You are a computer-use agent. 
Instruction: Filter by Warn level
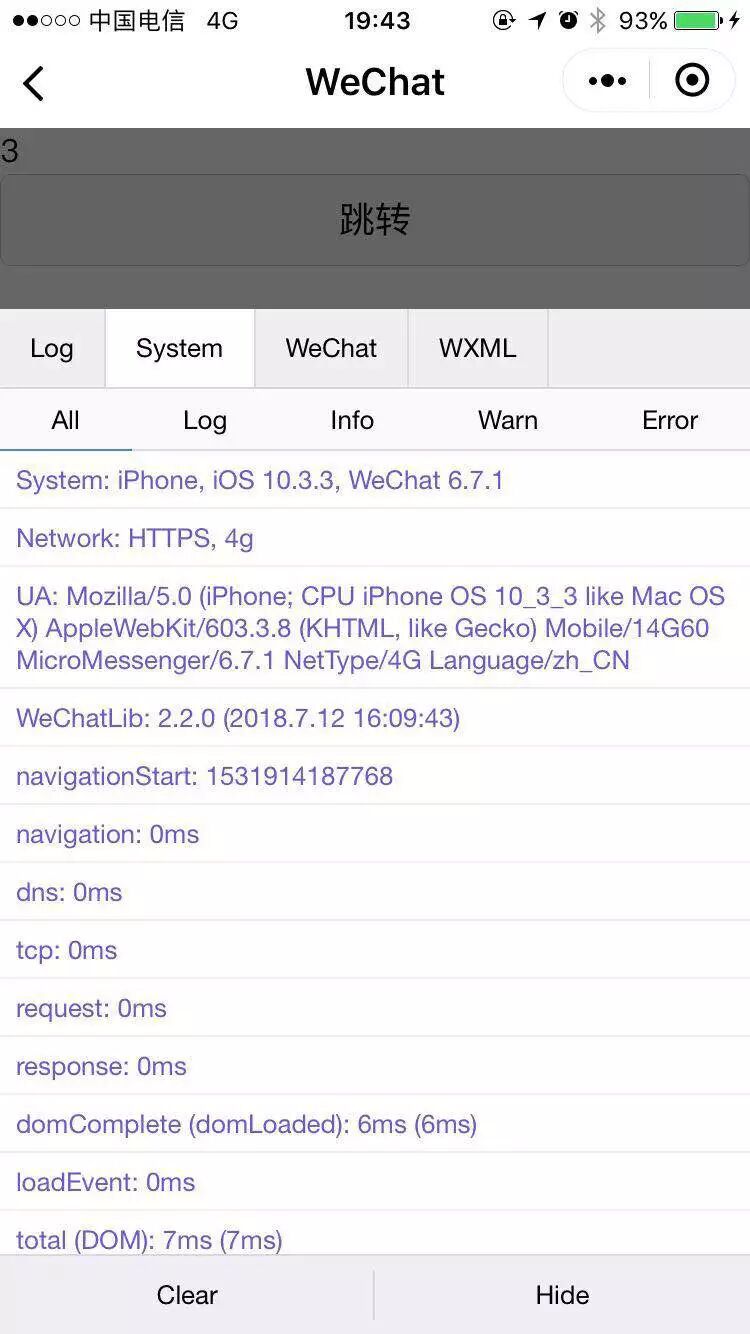coord(508,420)
